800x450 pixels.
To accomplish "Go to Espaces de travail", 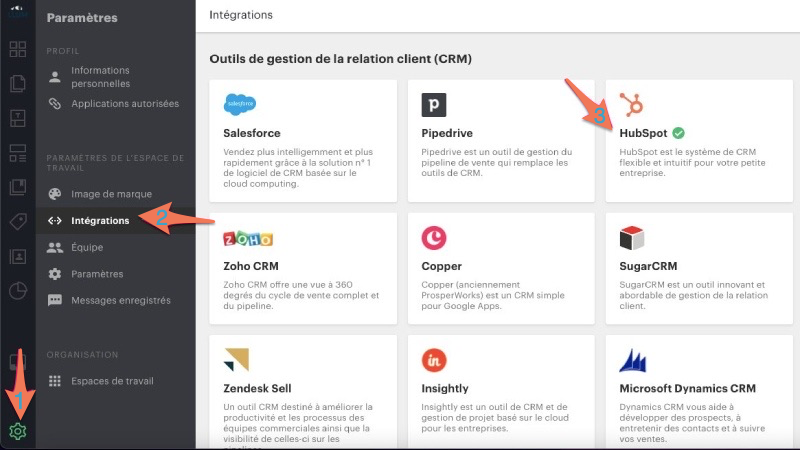I will pyautogui.click(x=112, y=381).
